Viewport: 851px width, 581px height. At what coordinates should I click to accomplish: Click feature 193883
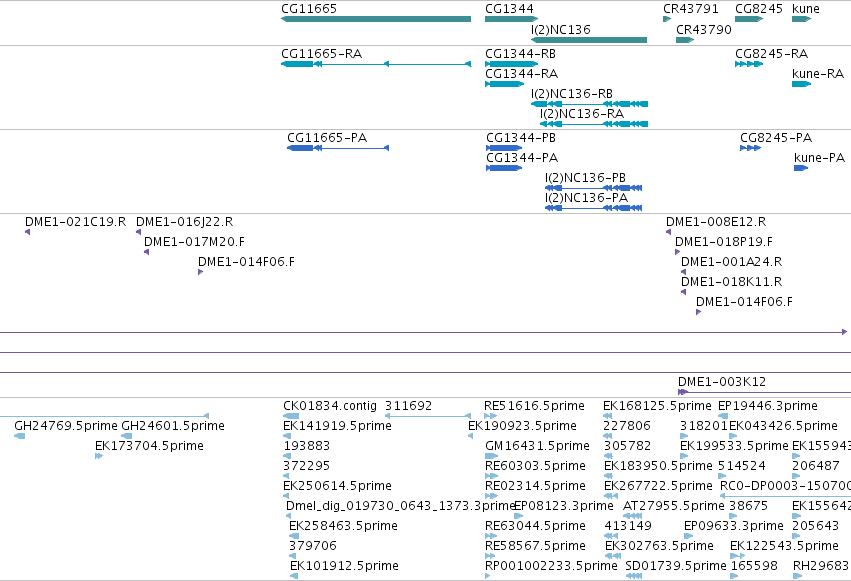point(306,446)
